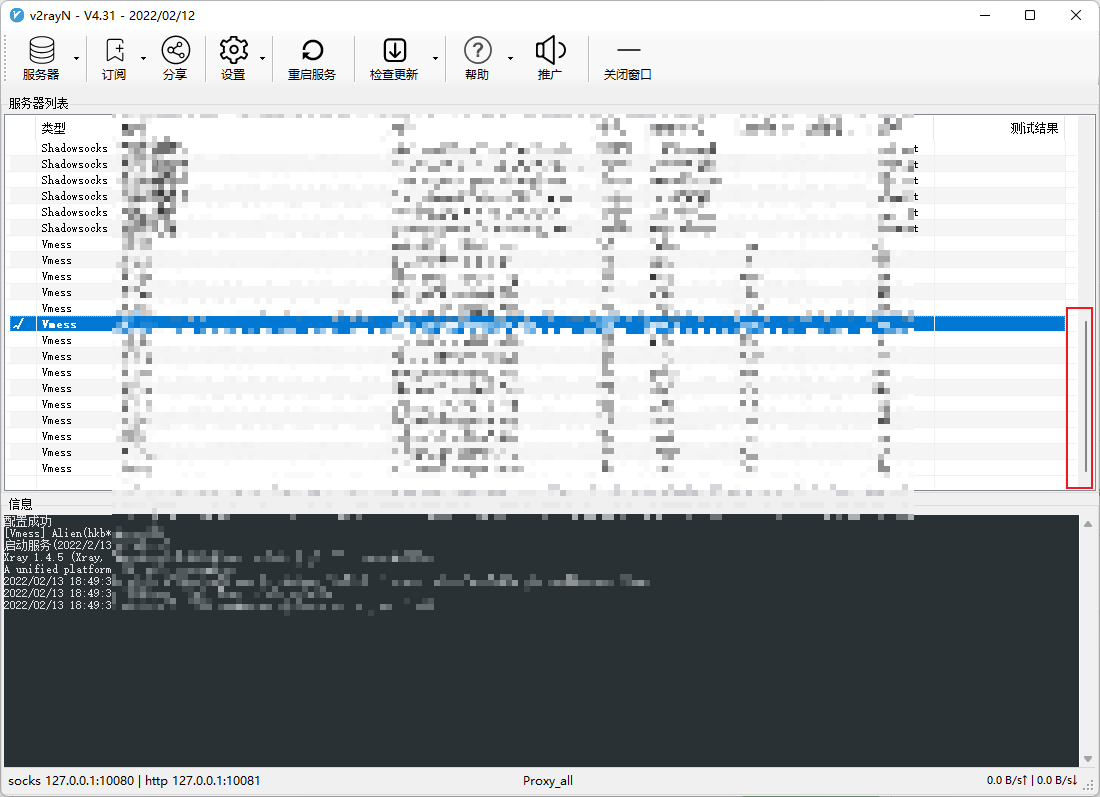Click the '启动服务(2022/2/13' log line
Viewport: 1100px width, 797px height.
(x=58, y=545)
